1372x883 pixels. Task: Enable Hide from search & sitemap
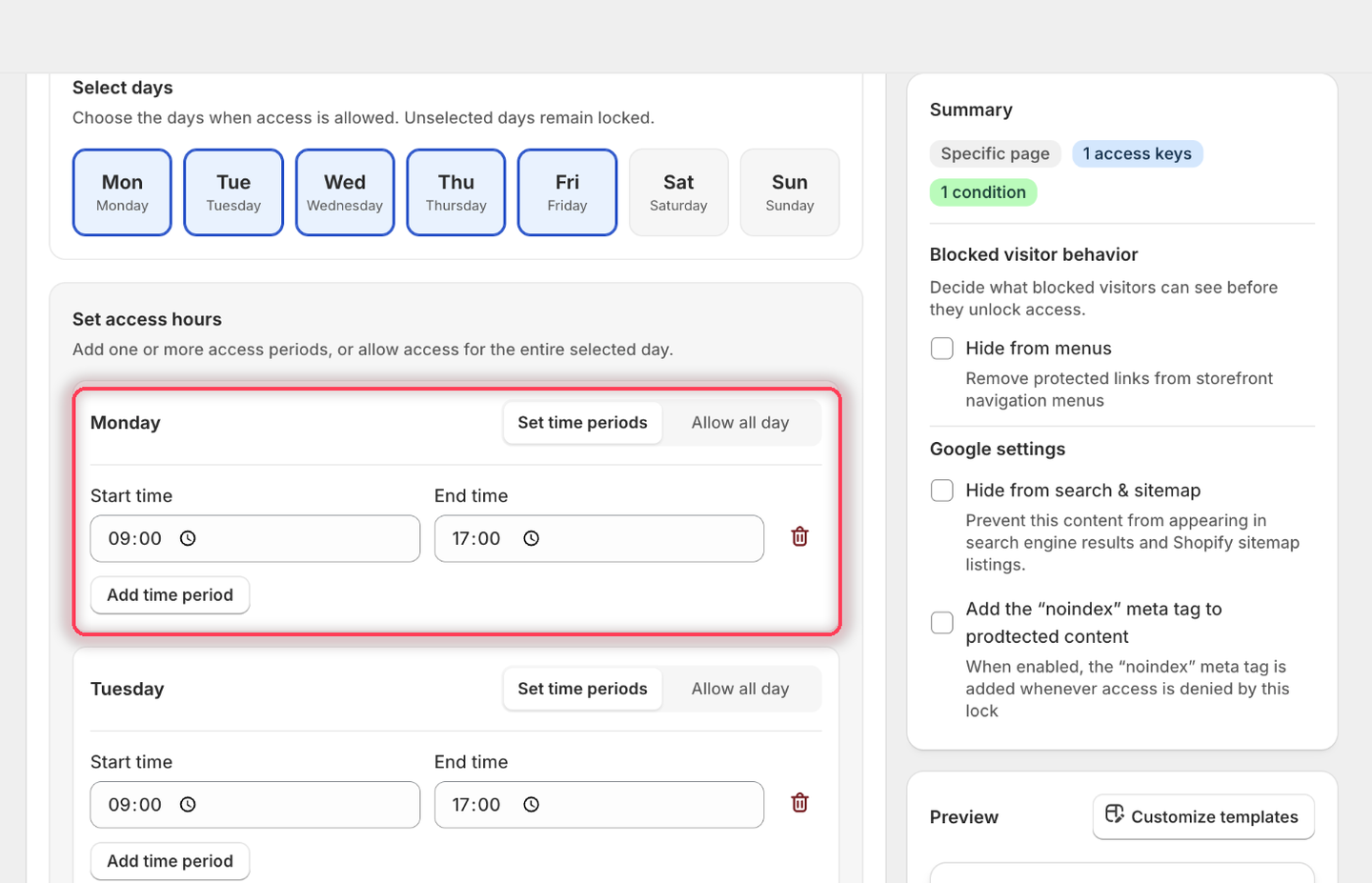[942, 491]
